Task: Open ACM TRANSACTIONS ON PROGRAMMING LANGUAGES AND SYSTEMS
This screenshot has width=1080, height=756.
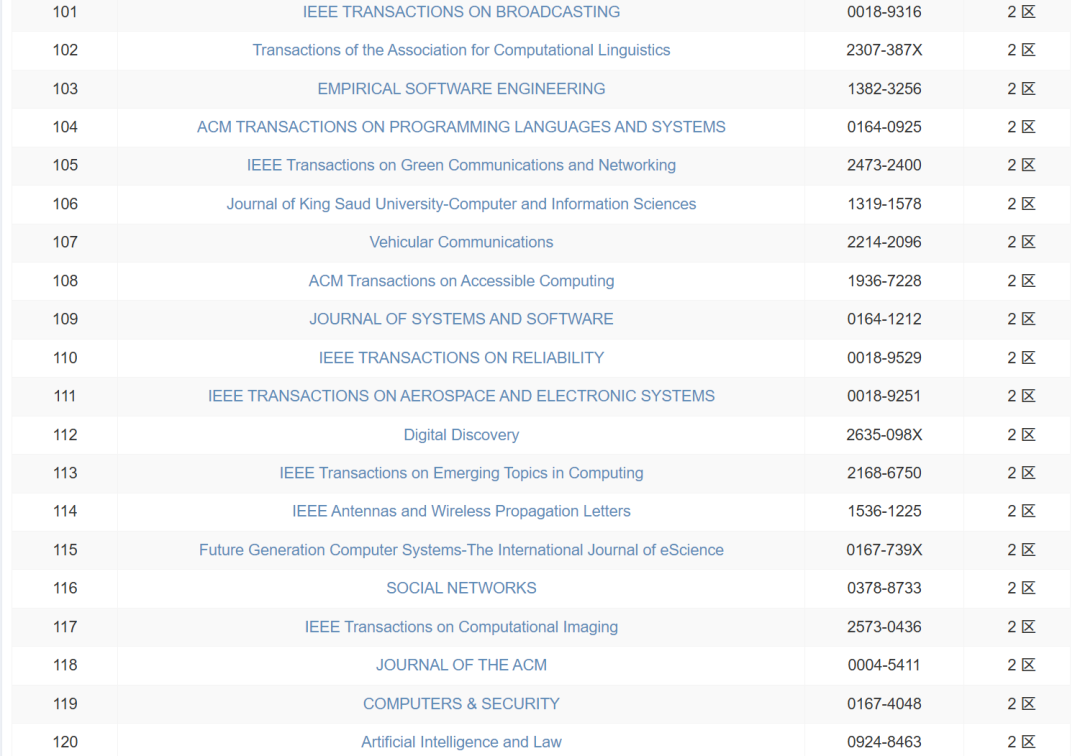Action: tap(461, 127)
